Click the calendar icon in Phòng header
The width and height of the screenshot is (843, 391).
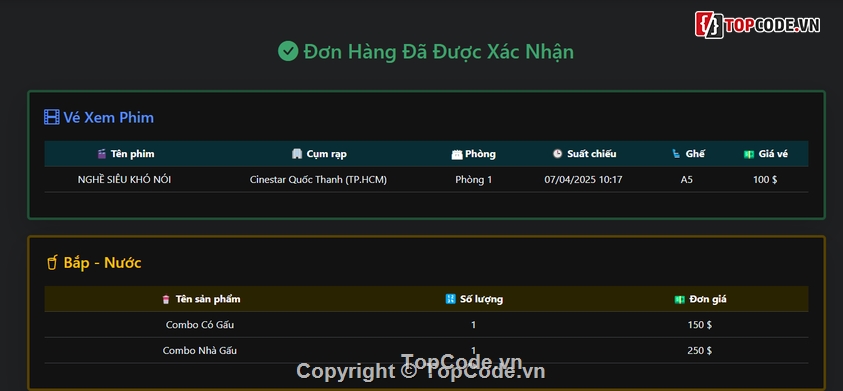[x=457, y=154]
